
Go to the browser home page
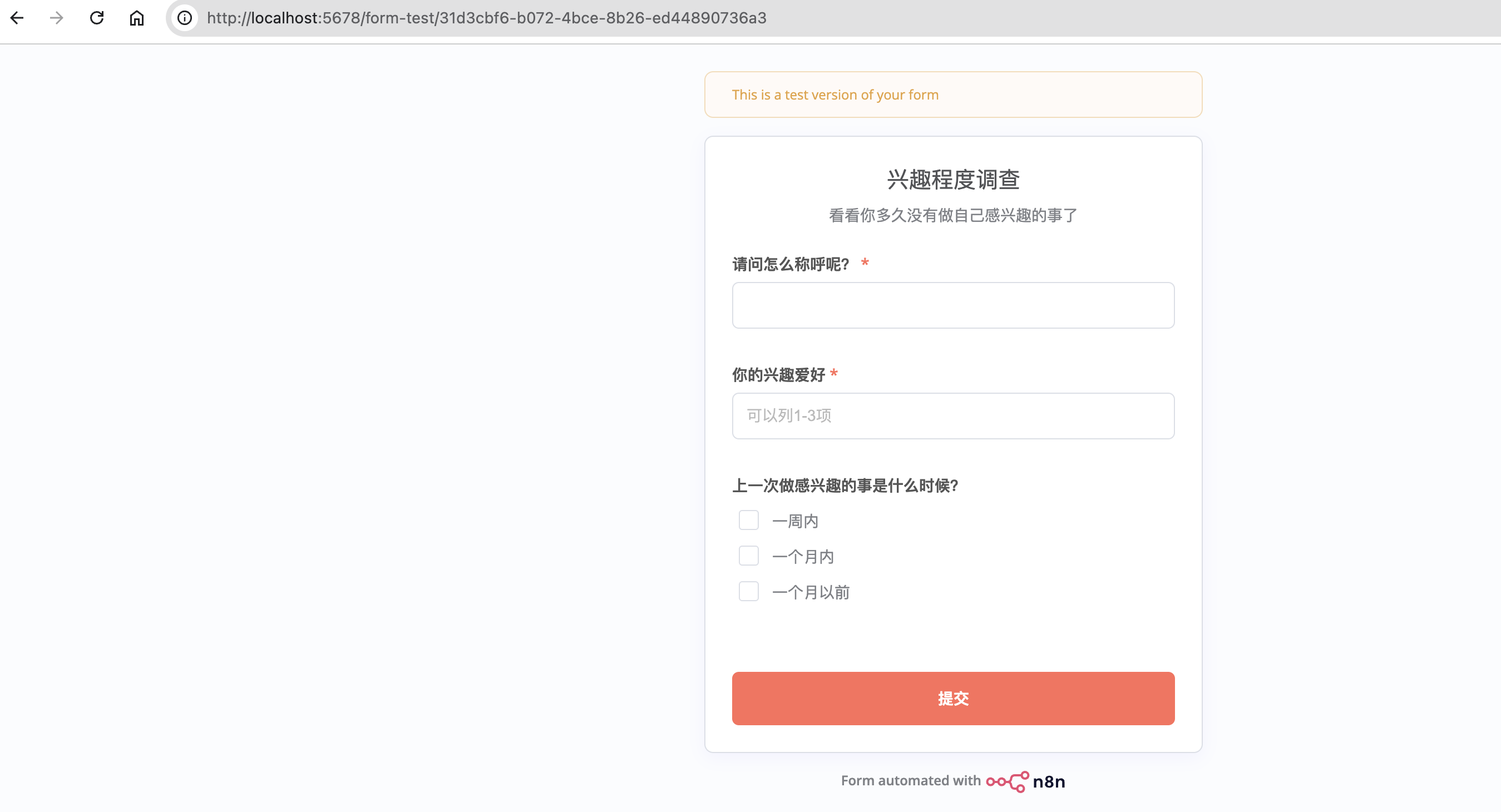click(x=136, y=18)
